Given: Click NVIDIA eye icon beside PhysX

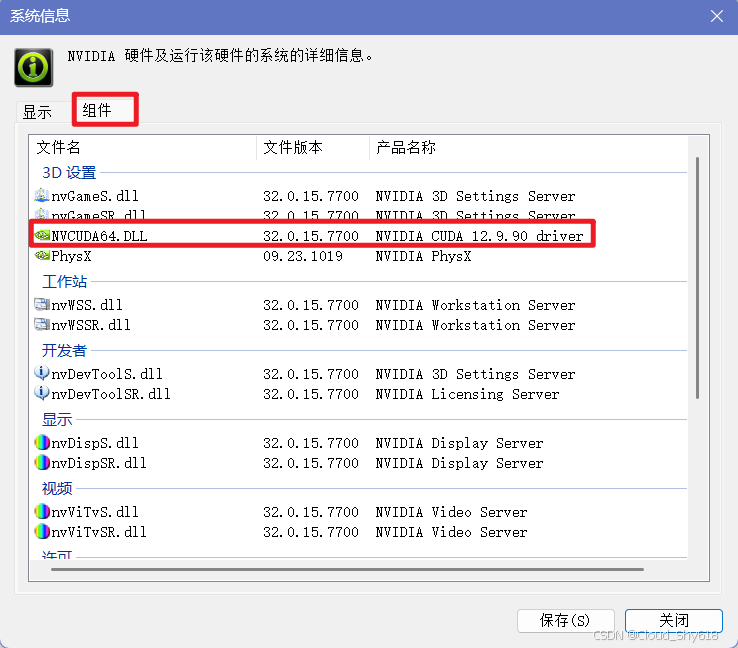Looking at the screenshot, I should pyautogui.click(x=42, y=256).
